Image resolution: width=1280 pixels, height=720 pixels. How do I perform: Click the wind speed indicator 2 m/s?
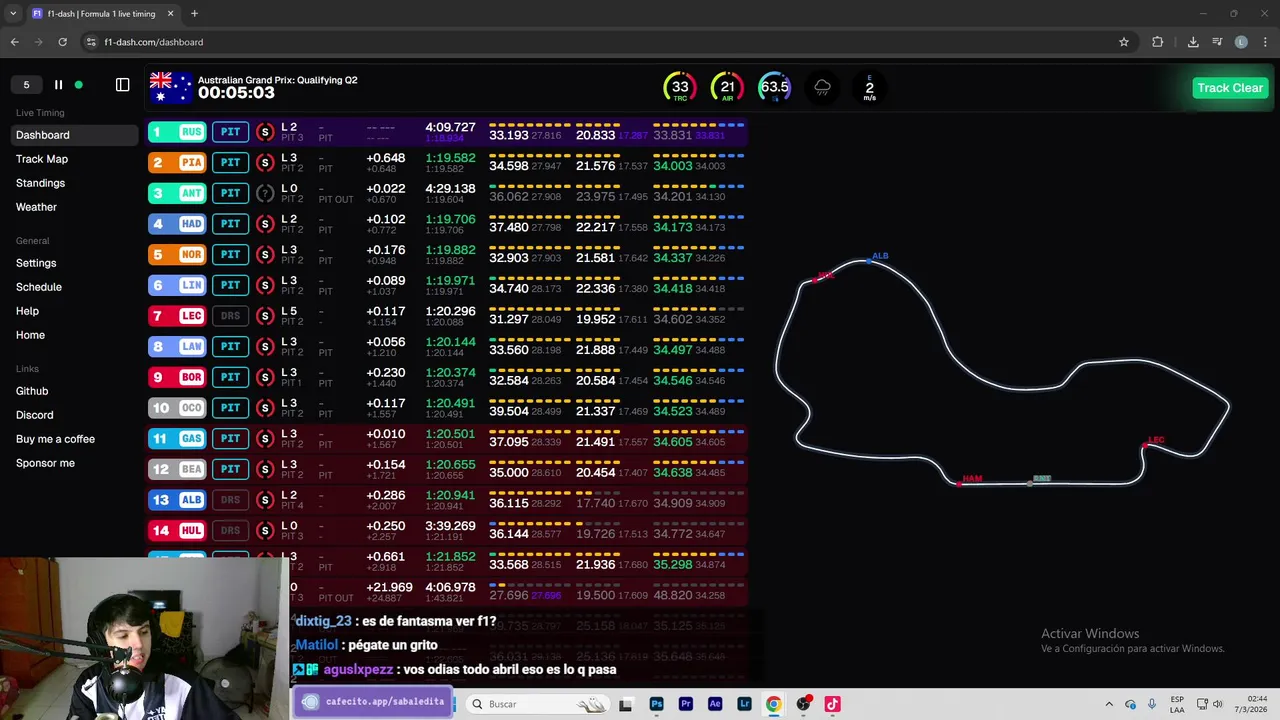click(x=869, y=88)
